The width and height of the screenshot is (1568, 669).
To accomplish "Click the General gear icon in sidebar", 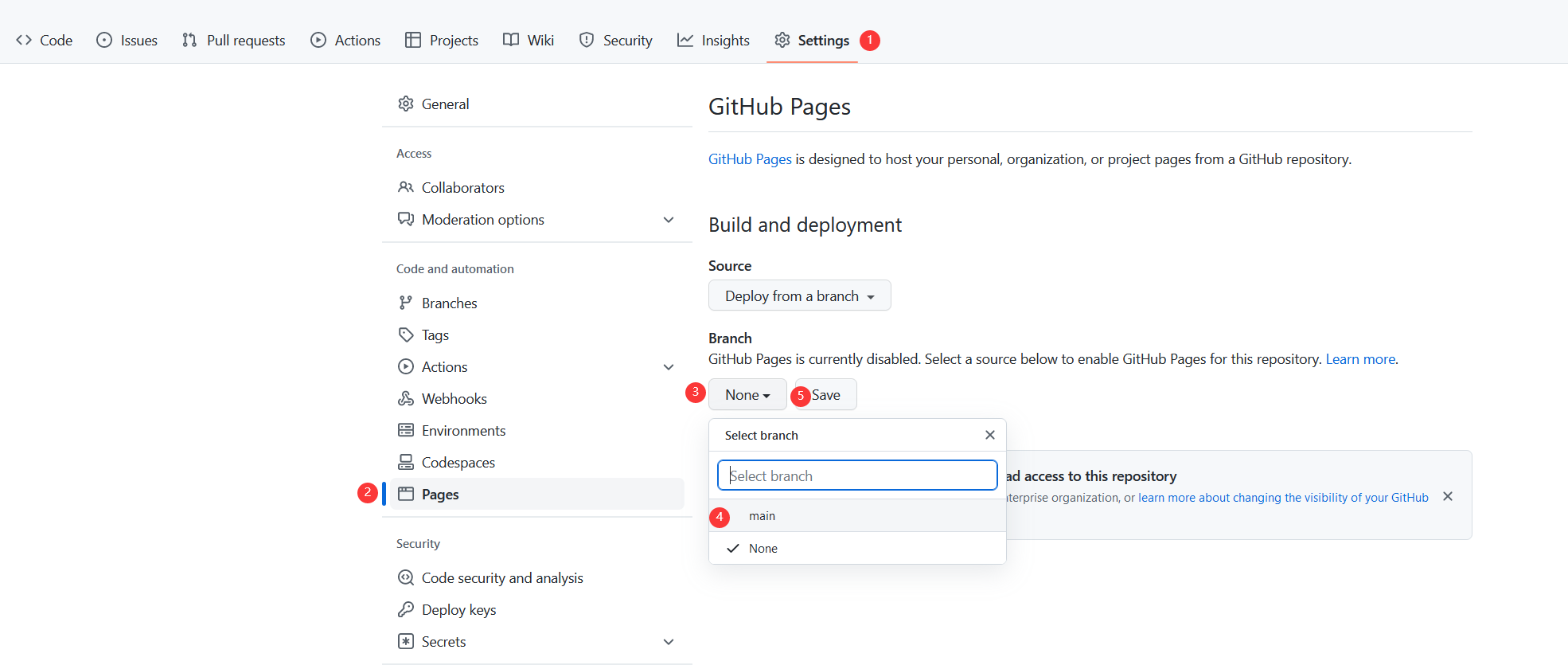I will click(x=406, y=104).
